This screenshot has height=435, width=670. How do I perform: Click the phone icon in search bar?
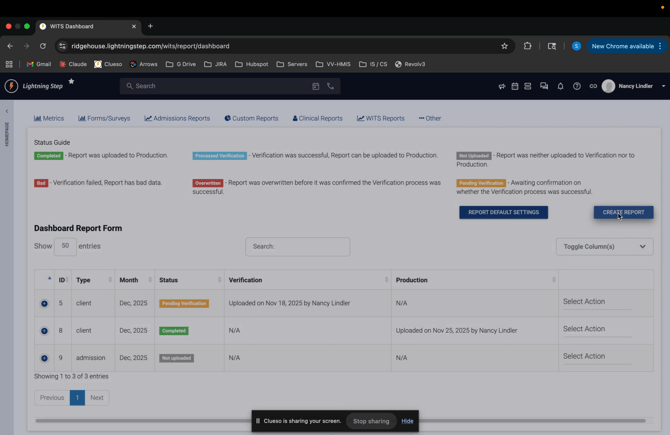[x=330, y=86]
